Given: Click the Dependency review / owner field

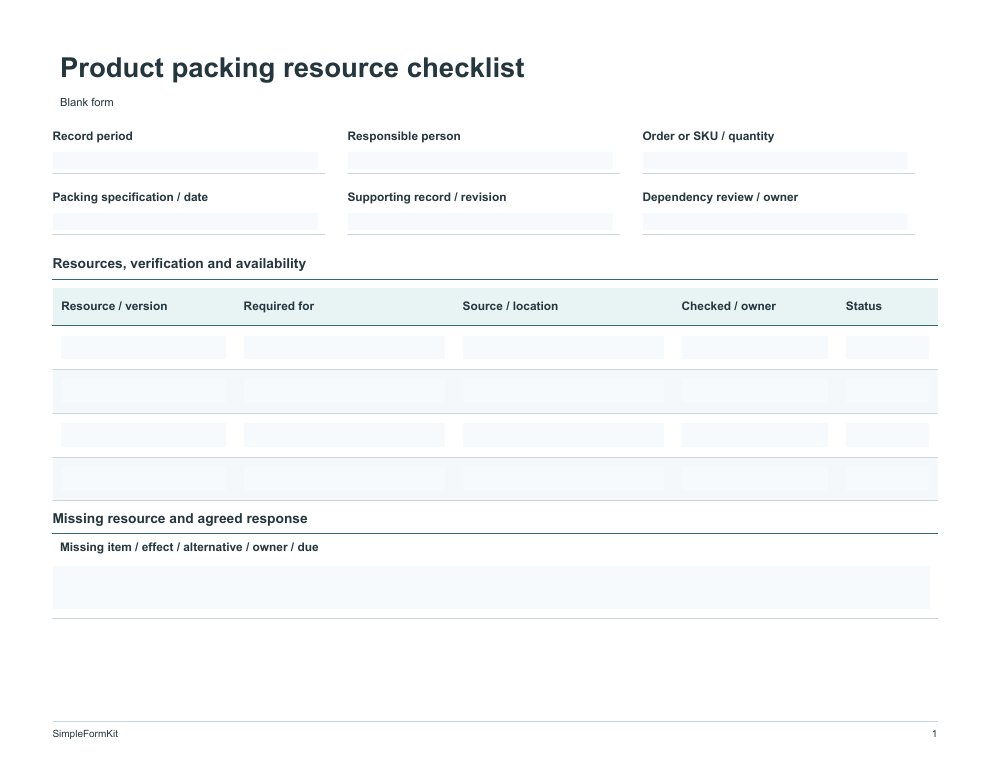Looking at the screenshot, I should (775, 222).
